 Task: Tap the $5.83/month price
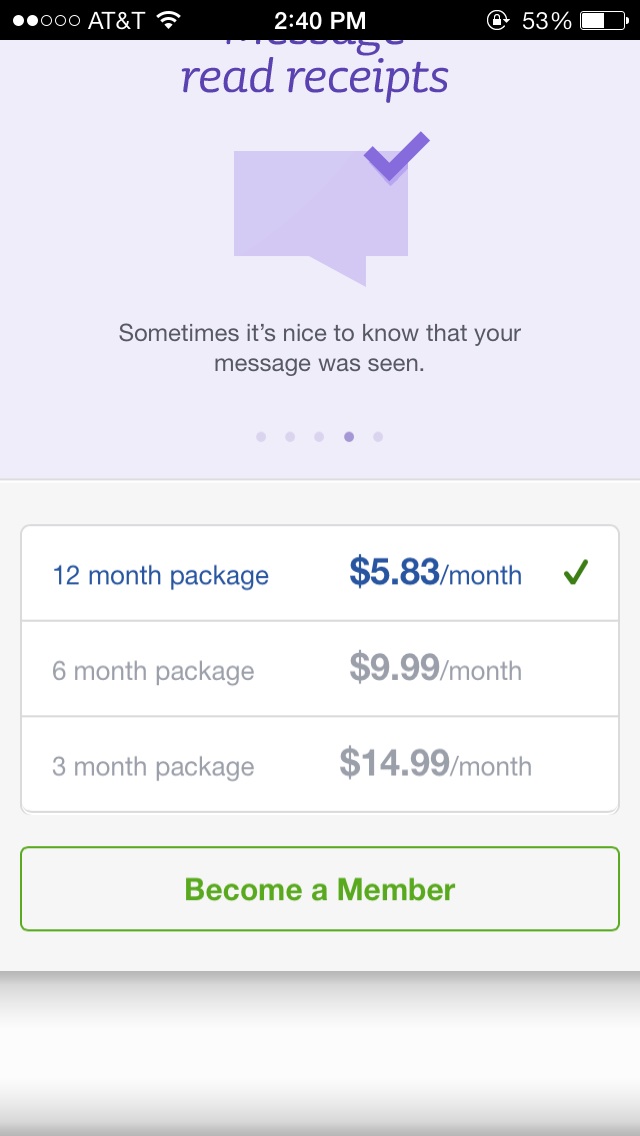(x=435, y=573)
